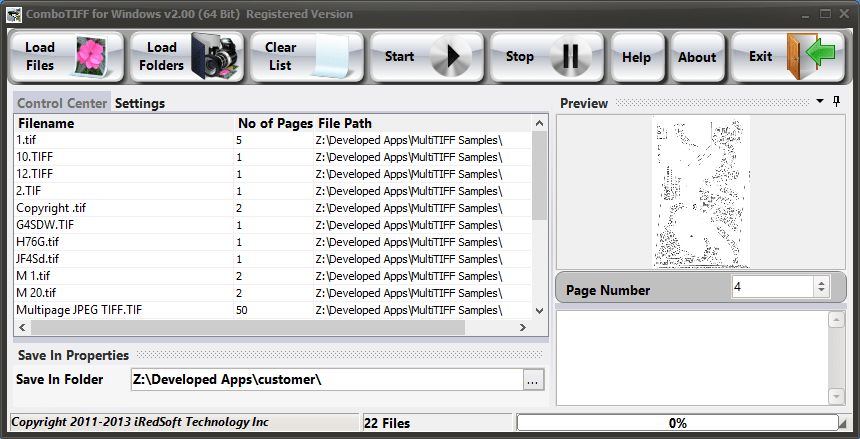Click the Clear List button
The image size is (860, 439).
307,57
